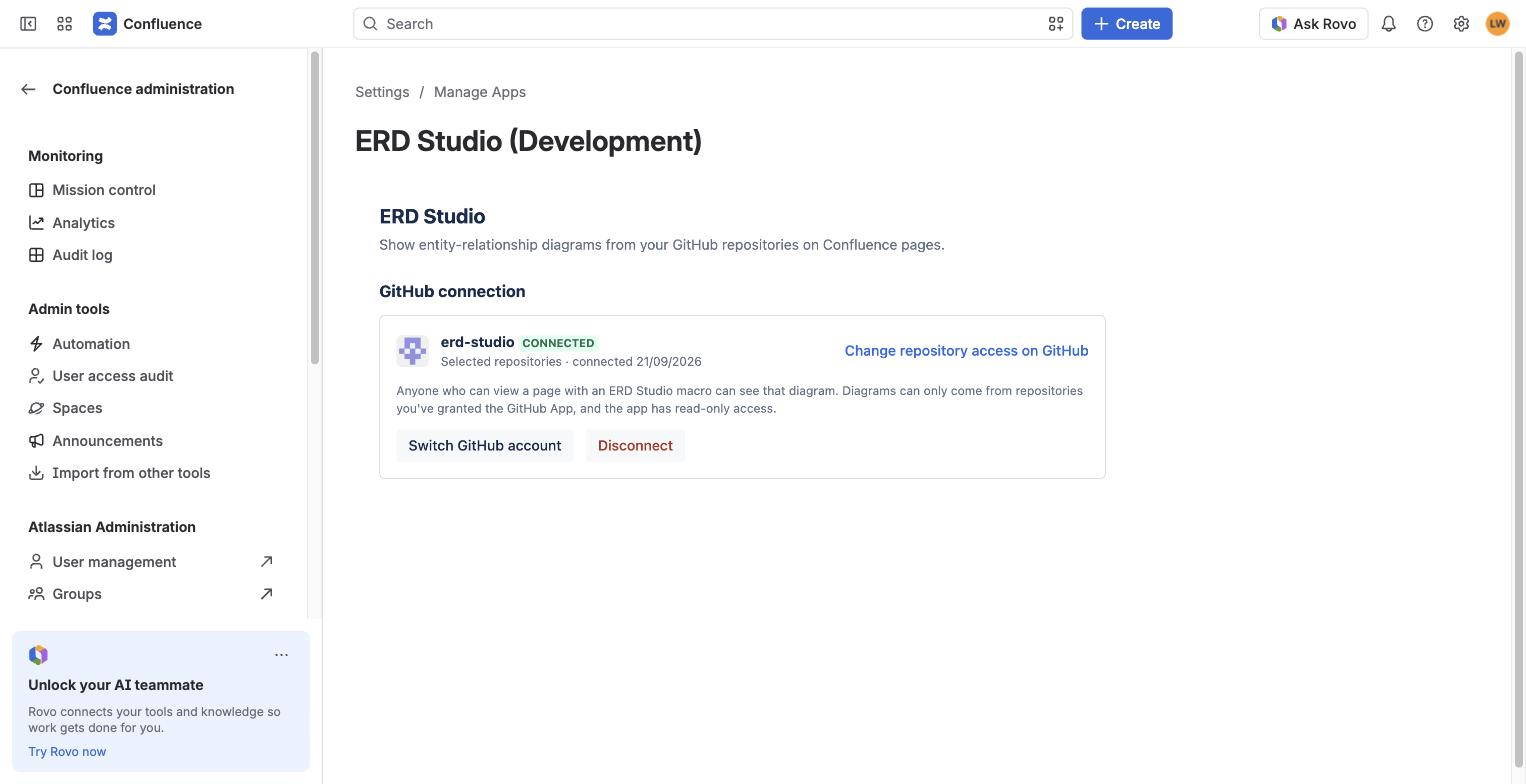Screen dimensions: 1526x784
Task: Open the Audit log
Action: [x=82, y=255]
